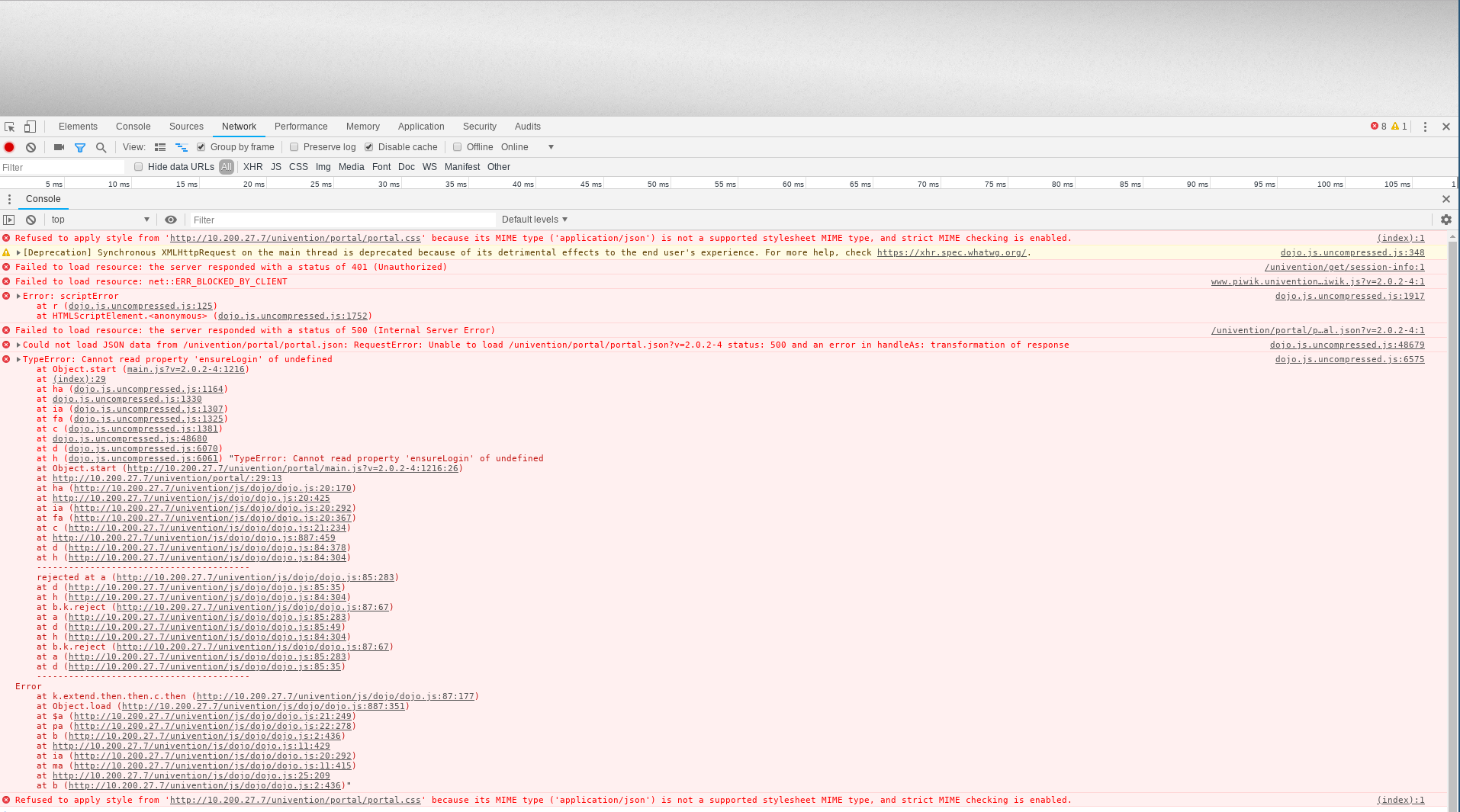Open the Performance tab
Image resolution: width=1460 pixels, height=812 pixels.
click(301, 127)
